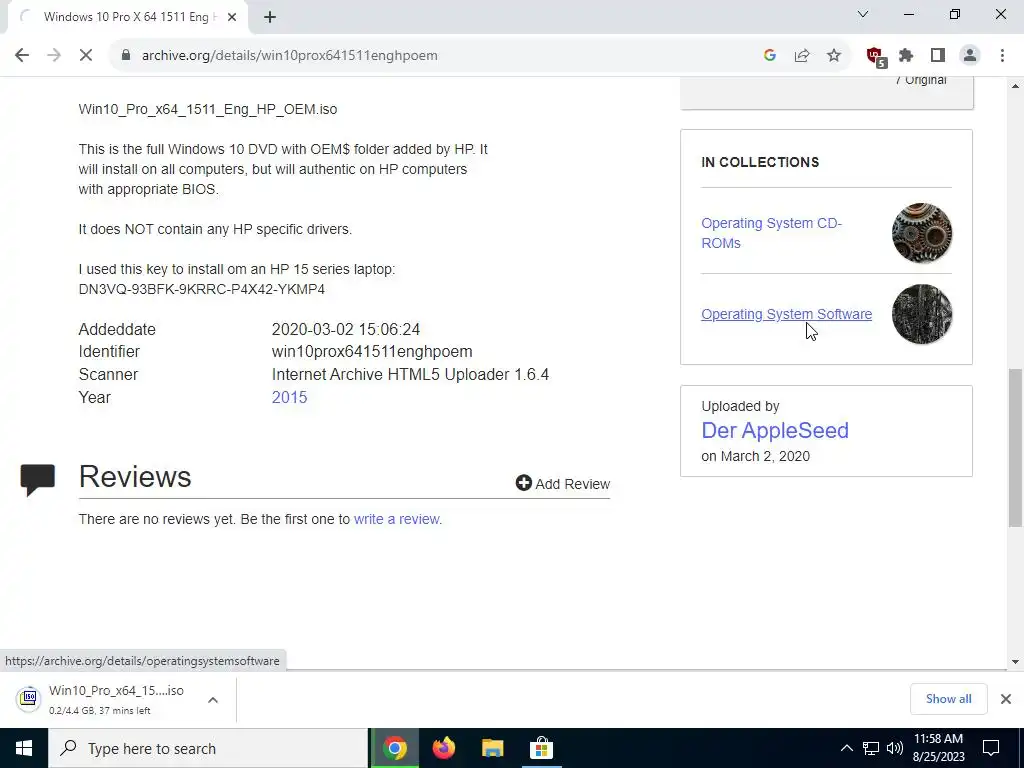1024x768 pixels.
Task: Click the identifier win10prox641511enghpoem value
Action: (372, 351)
